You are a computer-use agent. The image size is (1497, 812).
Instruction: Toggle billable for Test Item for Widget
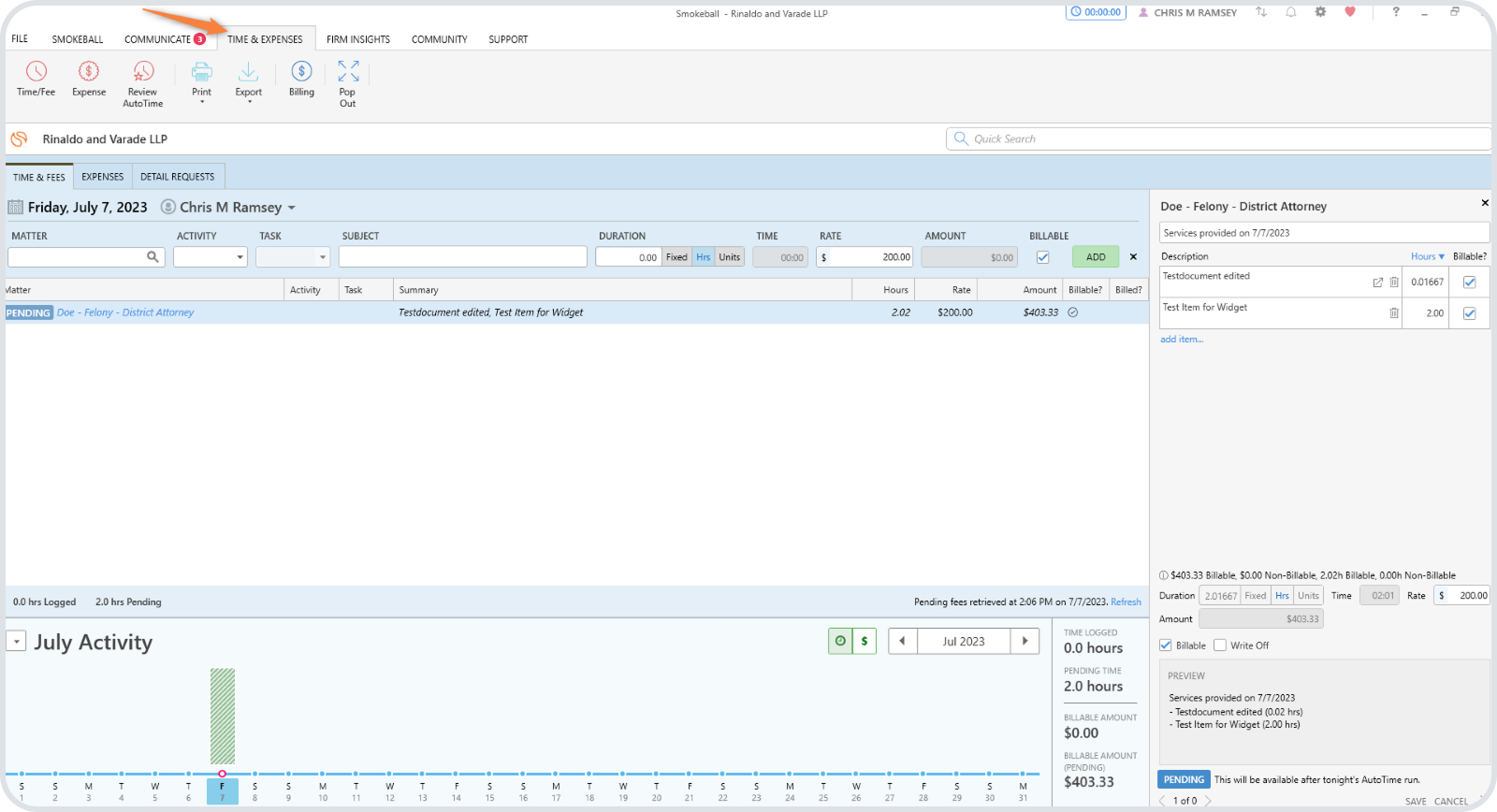(1469, 313)
